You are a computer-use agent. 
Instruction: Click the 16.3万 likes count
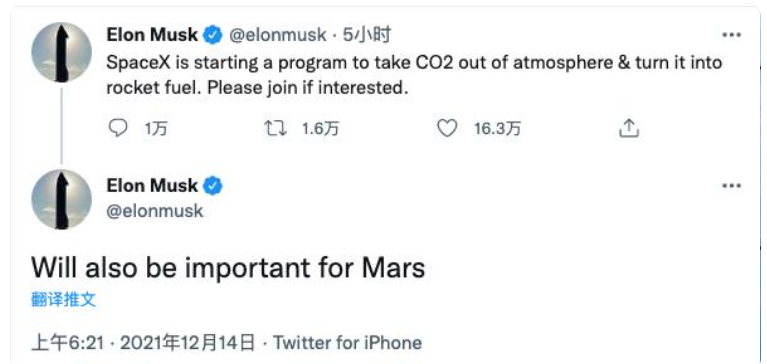pyautogui.click(x=497, y=129)
